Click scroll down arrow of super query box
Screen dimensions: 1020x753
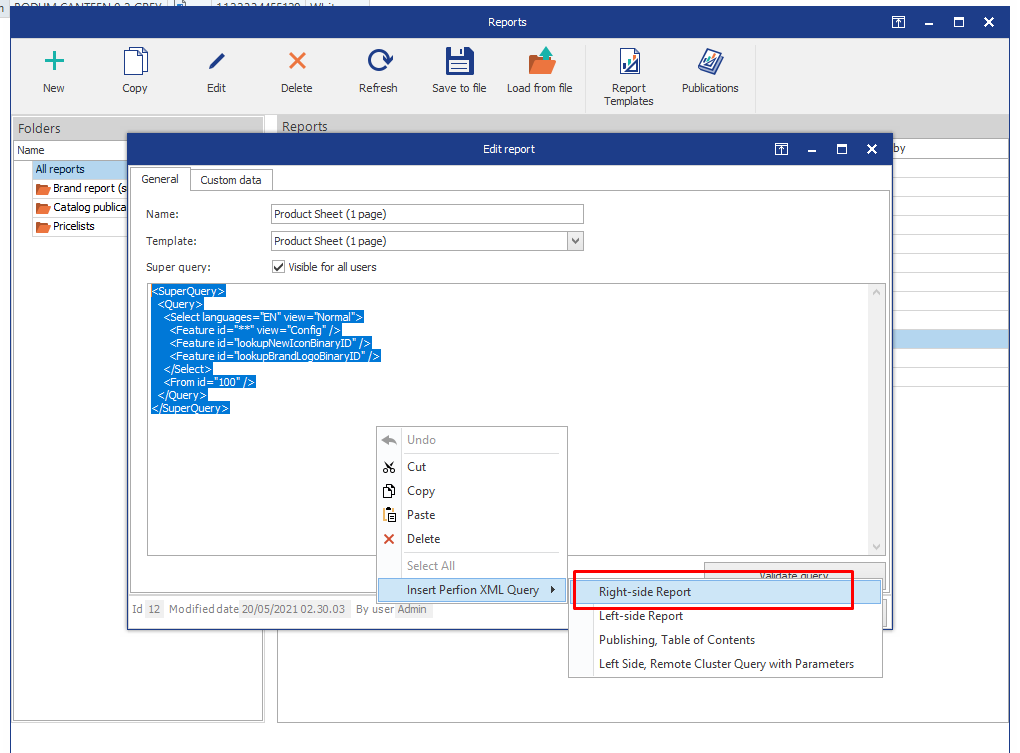coord(876,547)
